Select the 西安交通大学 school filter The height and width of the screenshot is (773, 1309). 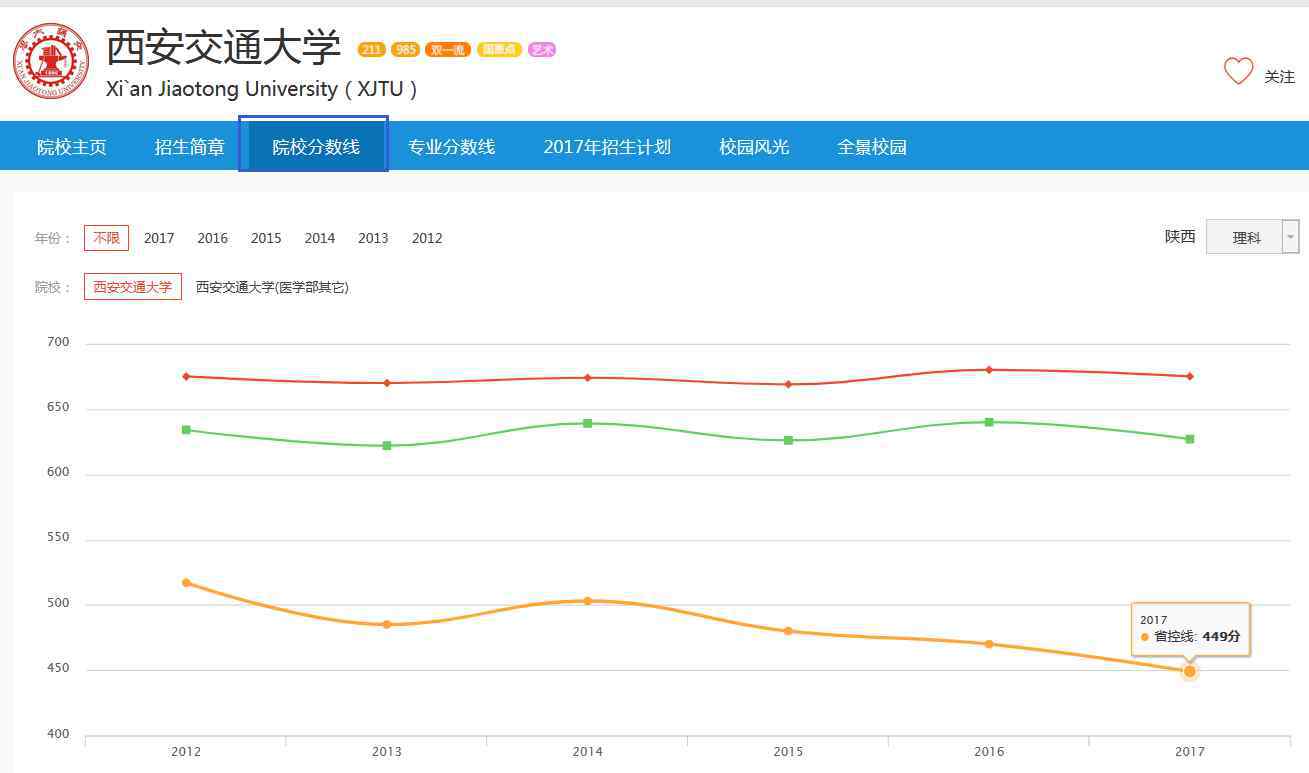133,287
